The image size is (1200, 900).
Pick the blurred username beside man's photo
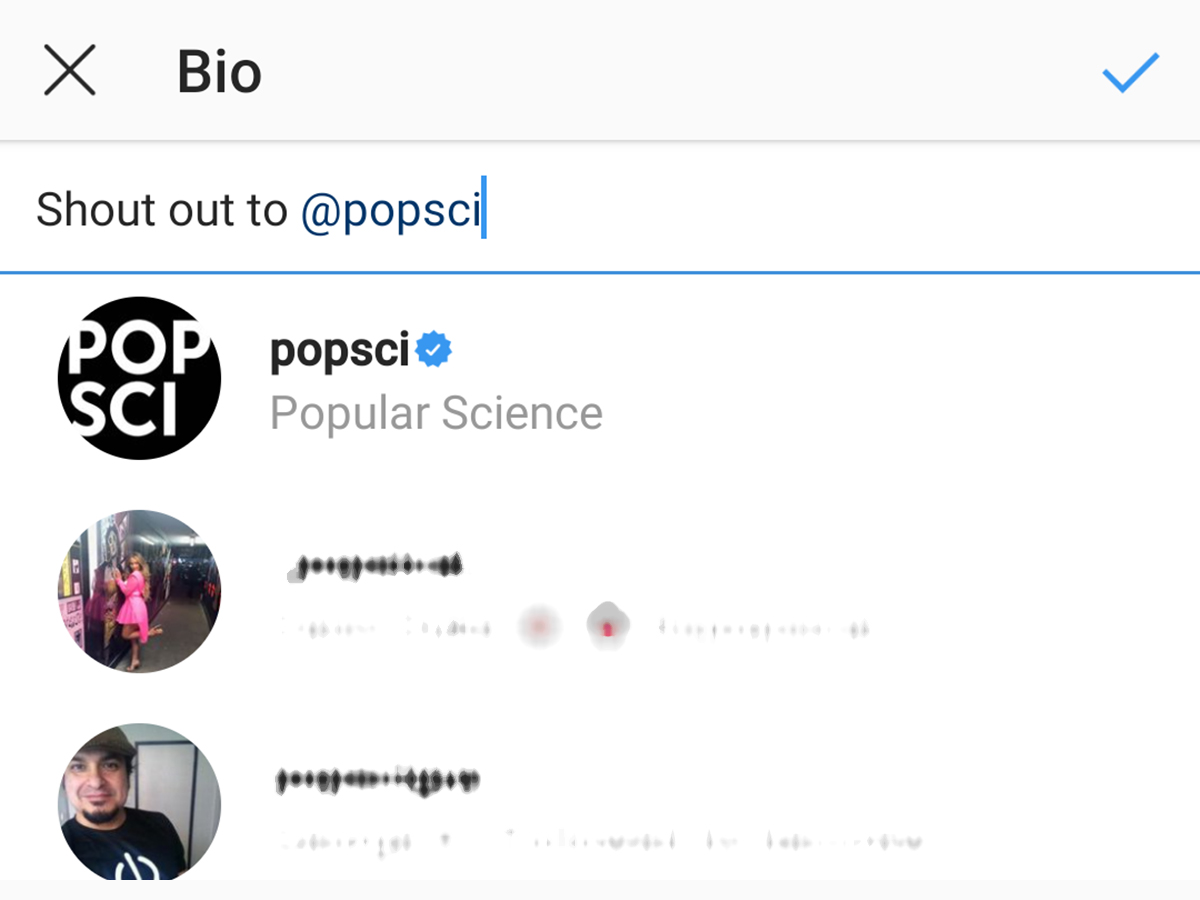(377, 779)
